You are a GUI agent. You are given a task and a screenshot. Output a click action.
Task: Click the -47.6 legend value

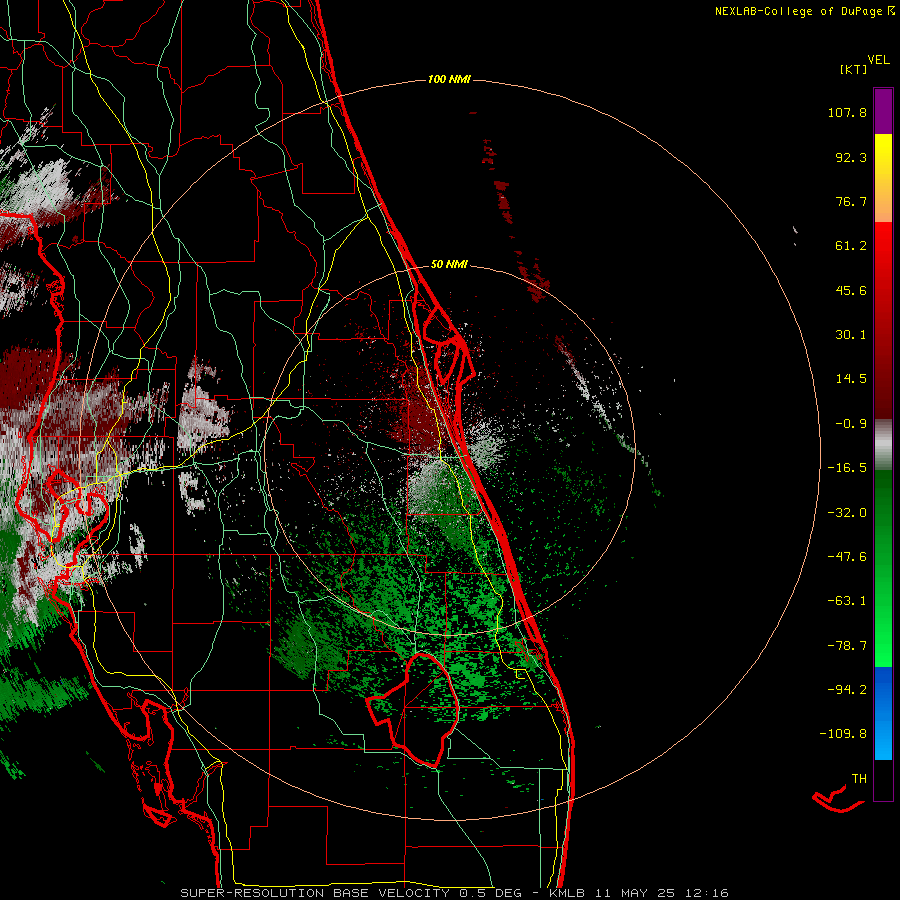coord(847,557)
